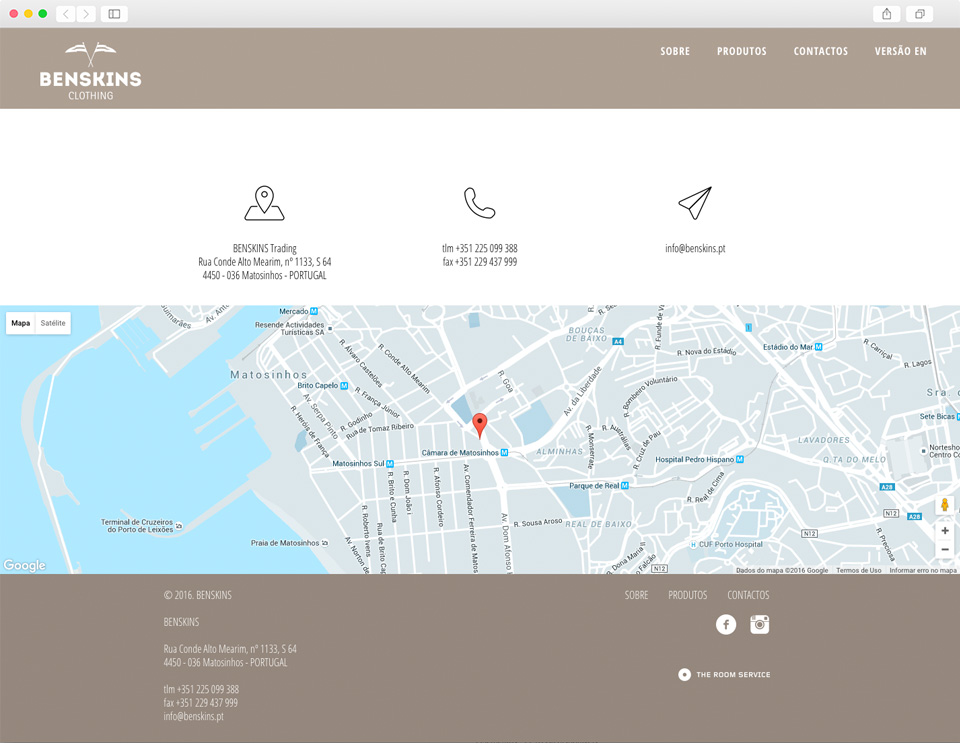Click Estádio do Mar station label
Screen dimensions: 960x744
[x=792, y=347]
